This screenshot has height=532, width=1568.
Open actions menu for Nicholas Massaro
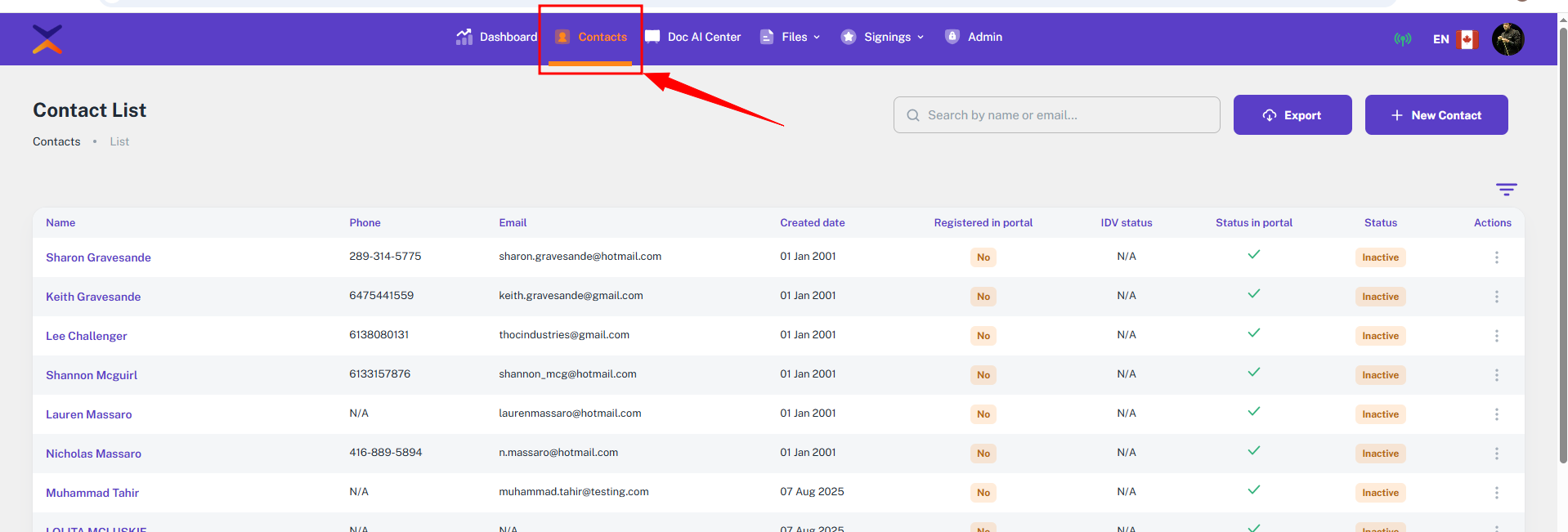[1496, 454]
